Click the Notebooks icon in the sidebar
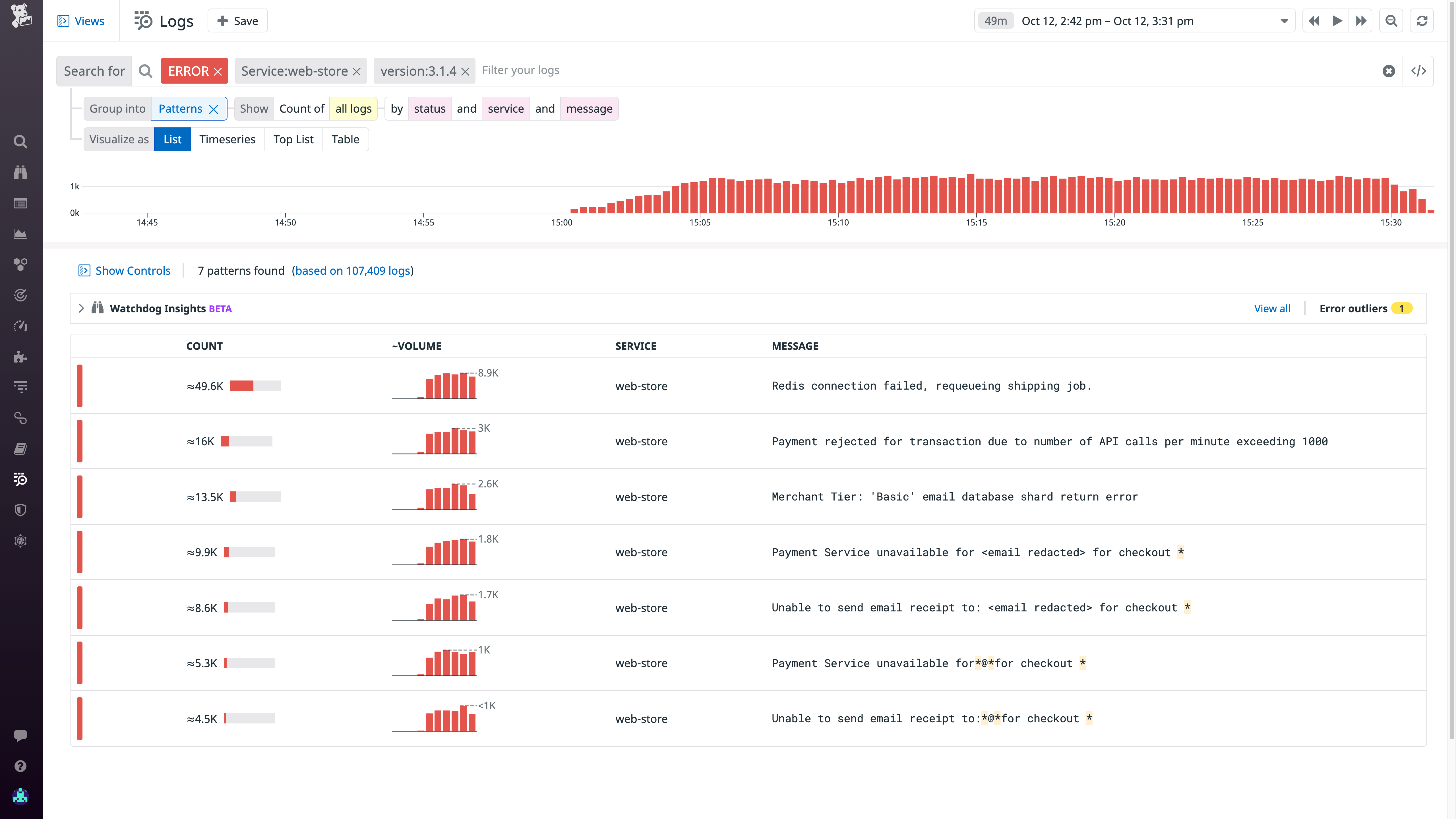This screenshot has width=1456, height=819. click(x=20, y=448)
